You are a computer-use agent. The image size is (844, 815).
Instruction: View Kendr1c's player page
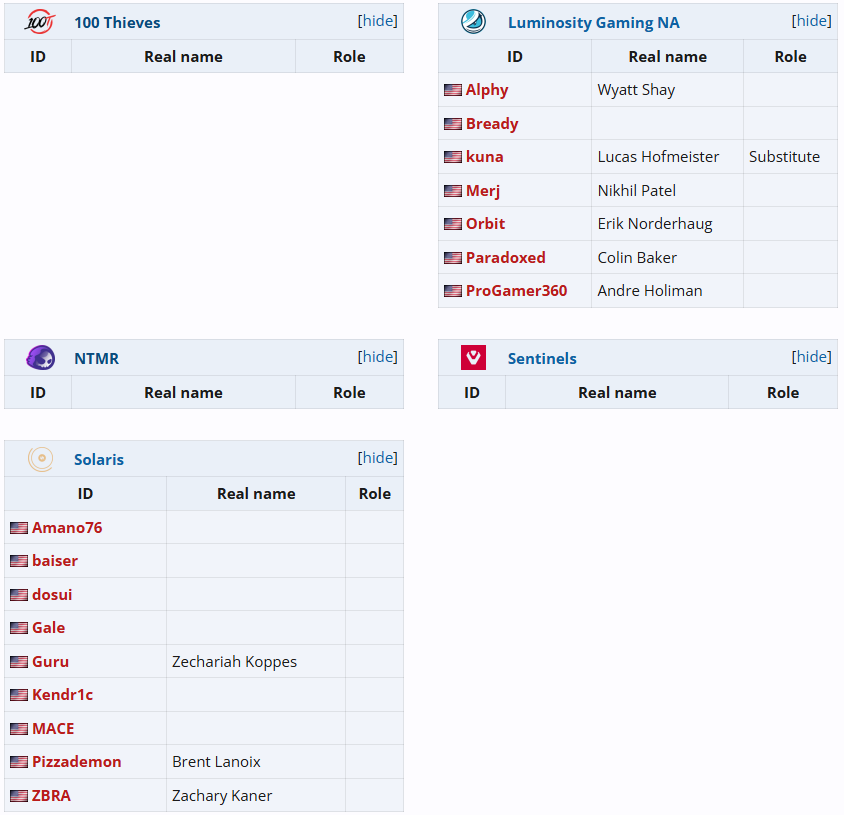point(62,695)
